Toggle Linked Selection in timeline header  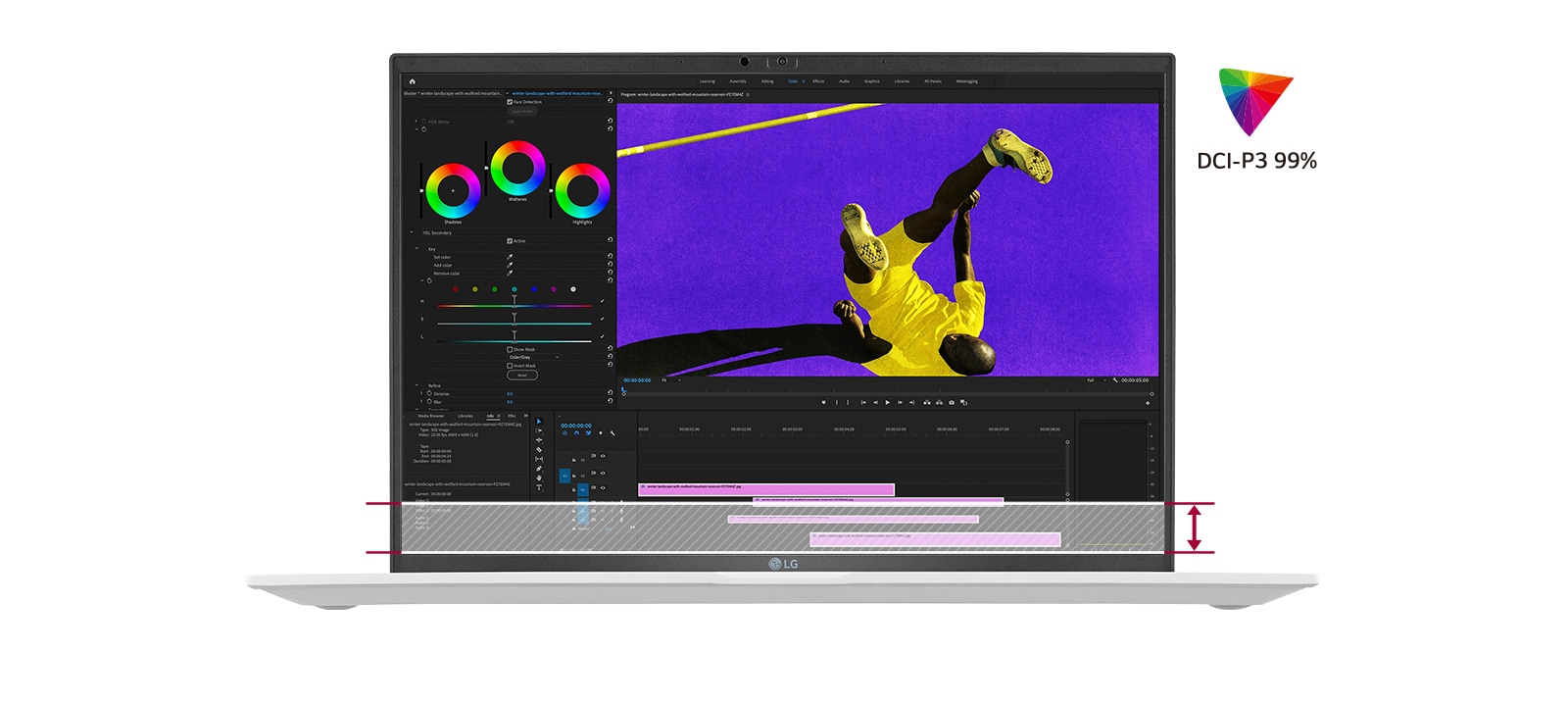(x=588, y=433)
